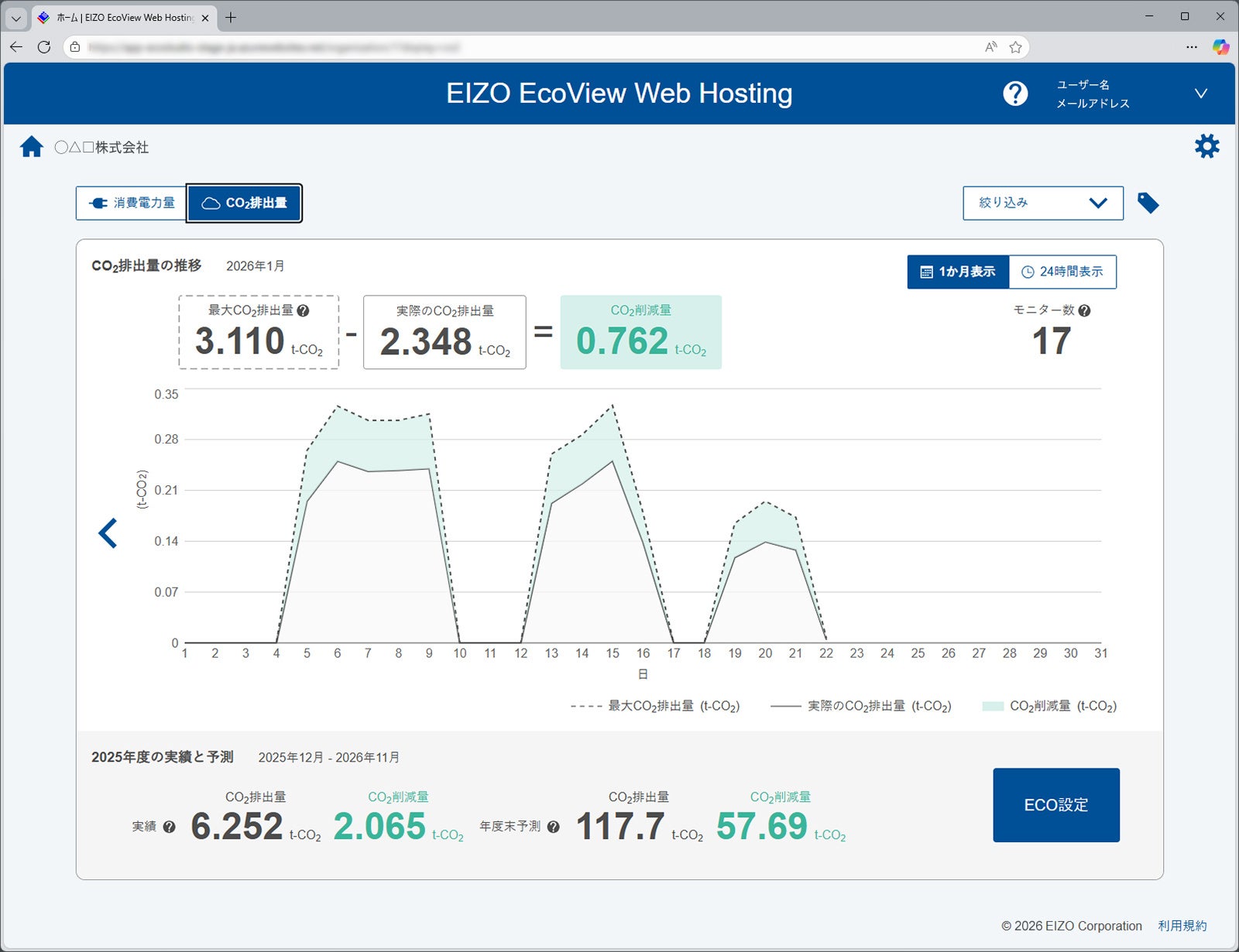Image resolution: width=1239 pixels, height=952 pixels.
Task: Expand the user account menu chevron
Action: (1200, 94)
